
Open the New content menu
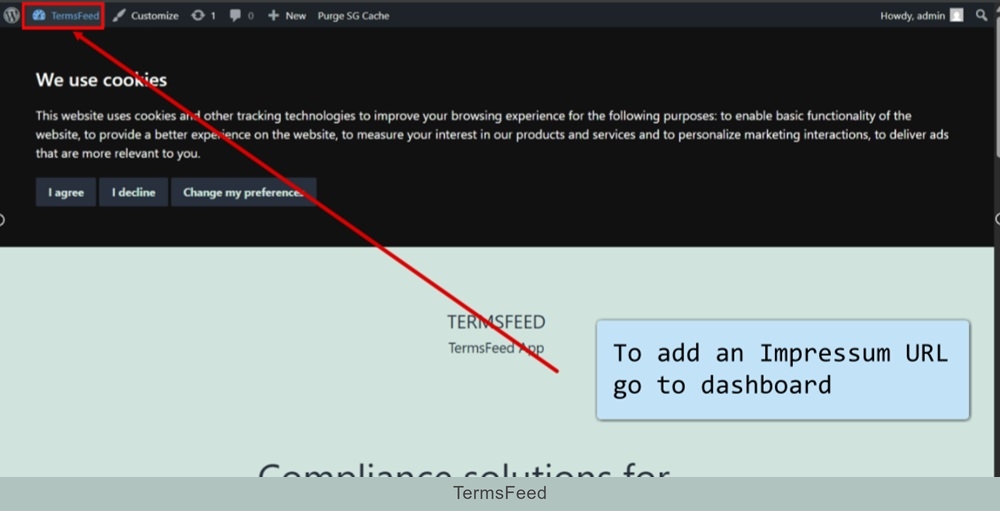pos(287,15)
